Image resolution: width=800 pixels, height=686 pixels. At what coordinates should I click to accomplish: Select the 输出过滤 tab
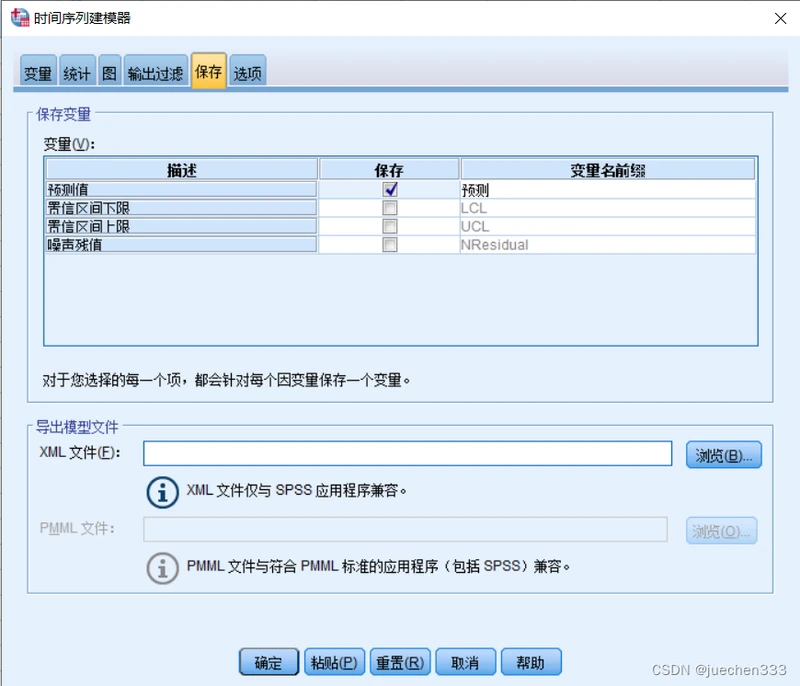(x=156, y=71)
